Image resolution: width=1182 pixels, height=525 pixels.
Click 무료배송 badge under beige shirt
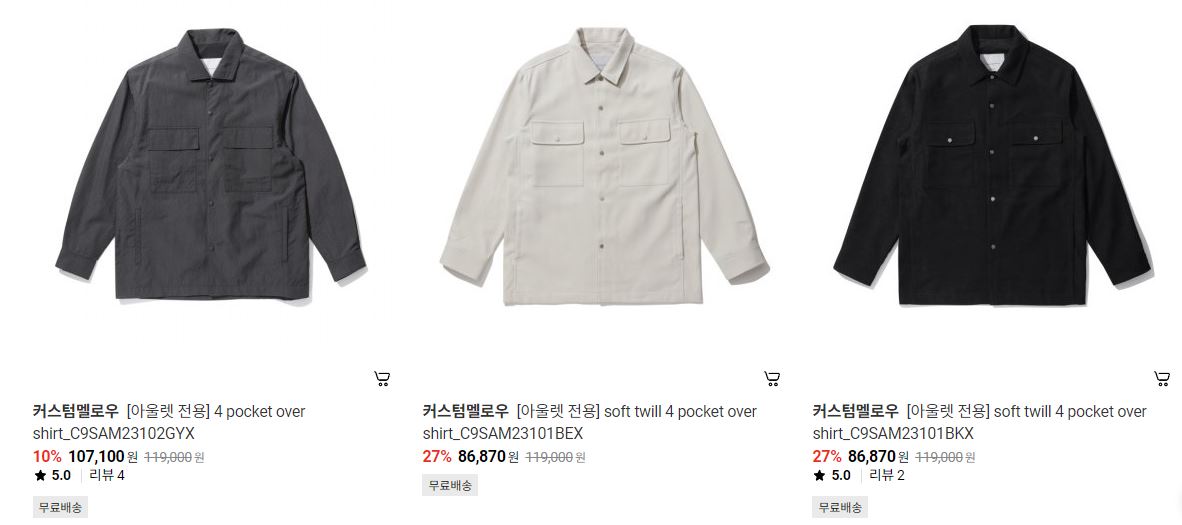click(x=450, y=486)
